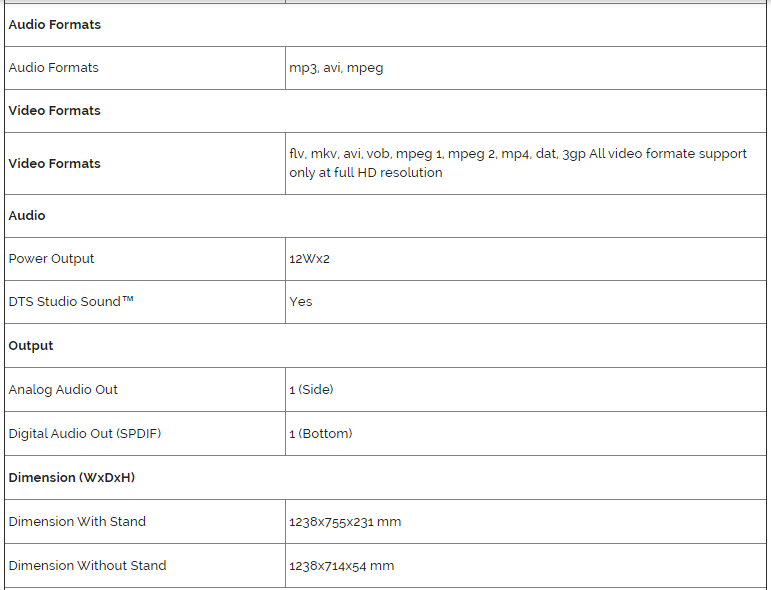Select the "Yes" value for DTS Studio Sound
The width and height of the screenshot is (771, 590).
[x=301, y=302]
